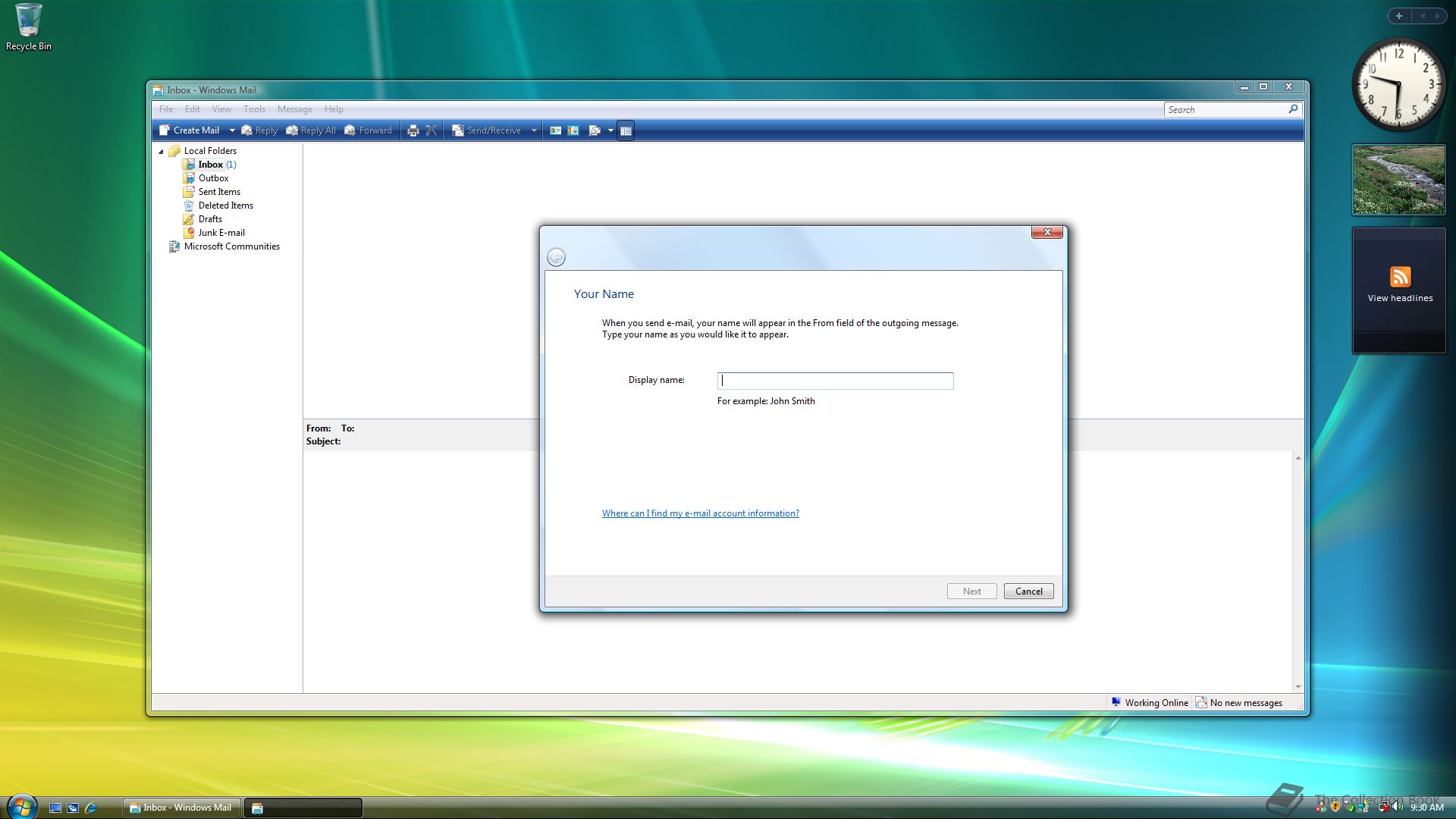The height and width of the screenshot is (819, 1456).
Task: Click No new messages status entry
Action: (1239, 703)
